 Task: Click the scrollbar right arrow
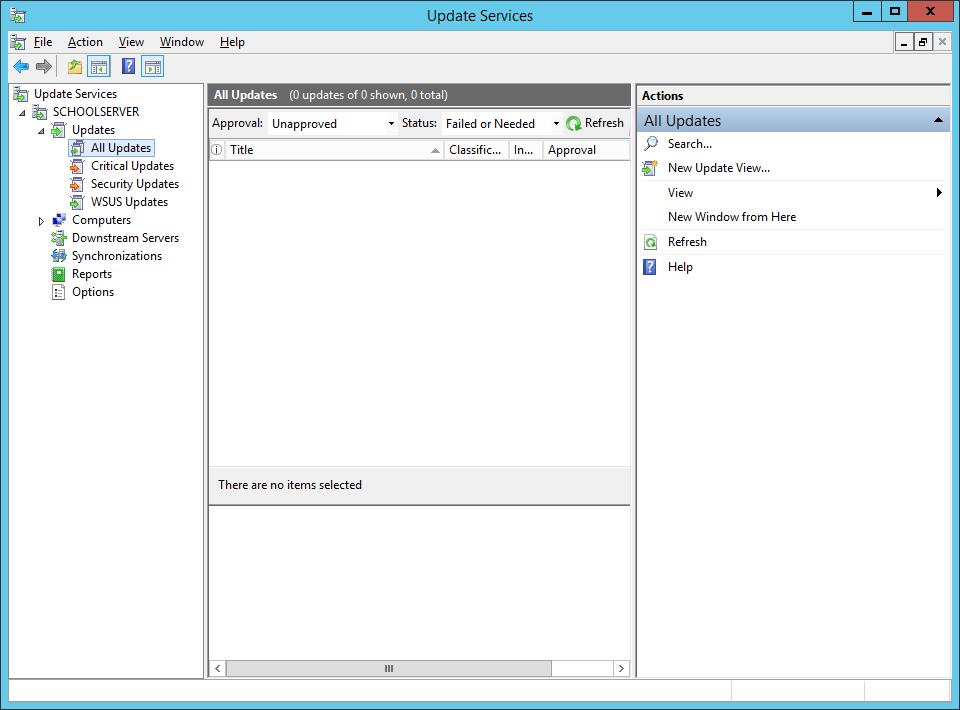click(x=621, y=668)
